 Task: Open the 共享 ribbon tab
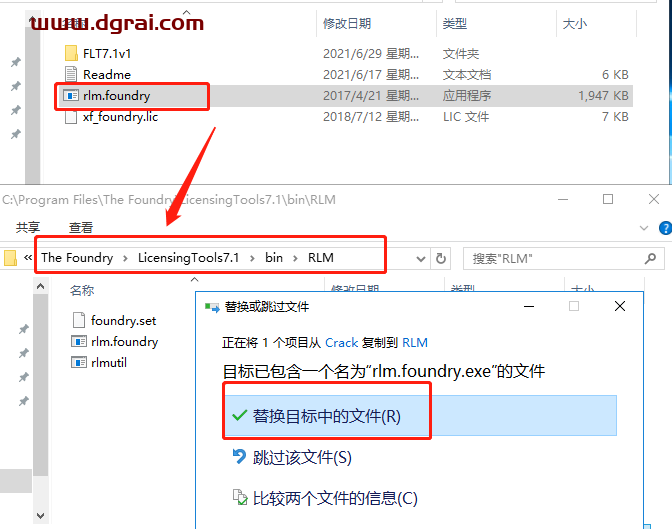[28, 227]
